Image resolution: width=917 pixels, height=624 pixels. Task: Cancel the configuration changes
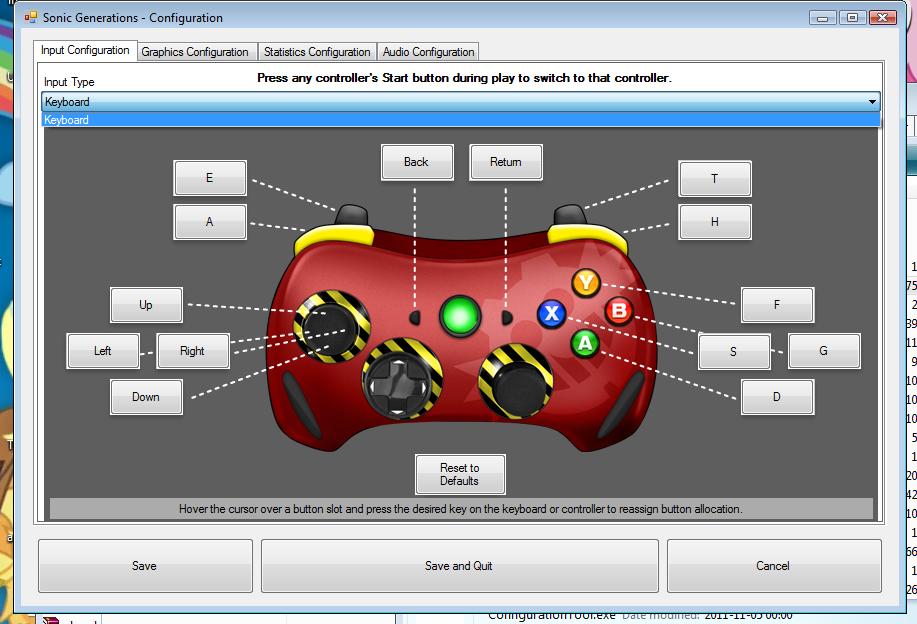coord(774,566)
